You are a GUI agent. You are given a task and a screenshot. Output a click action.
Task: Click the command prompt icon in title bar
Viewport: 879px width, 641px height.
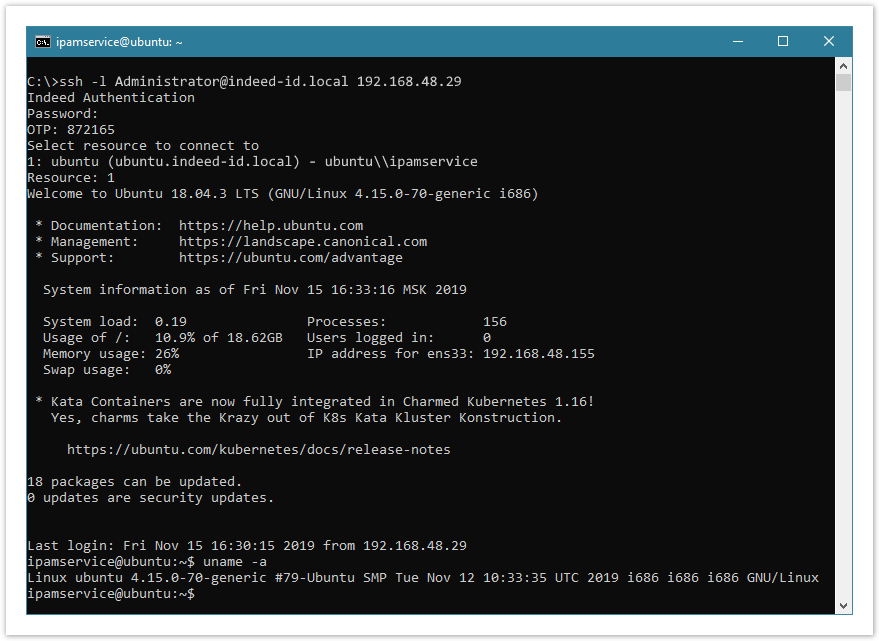tap(43, 42)
